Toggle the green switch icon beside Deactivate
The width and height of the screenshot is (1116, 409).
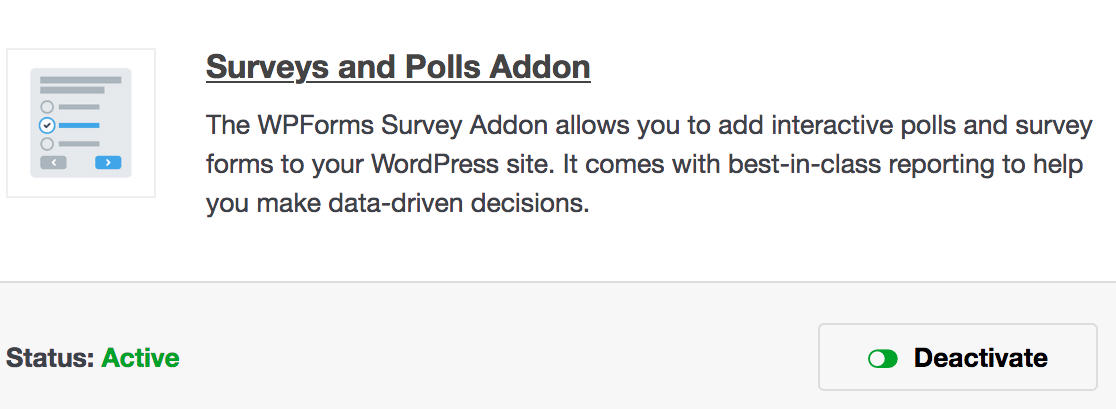[x=883, y=358]
